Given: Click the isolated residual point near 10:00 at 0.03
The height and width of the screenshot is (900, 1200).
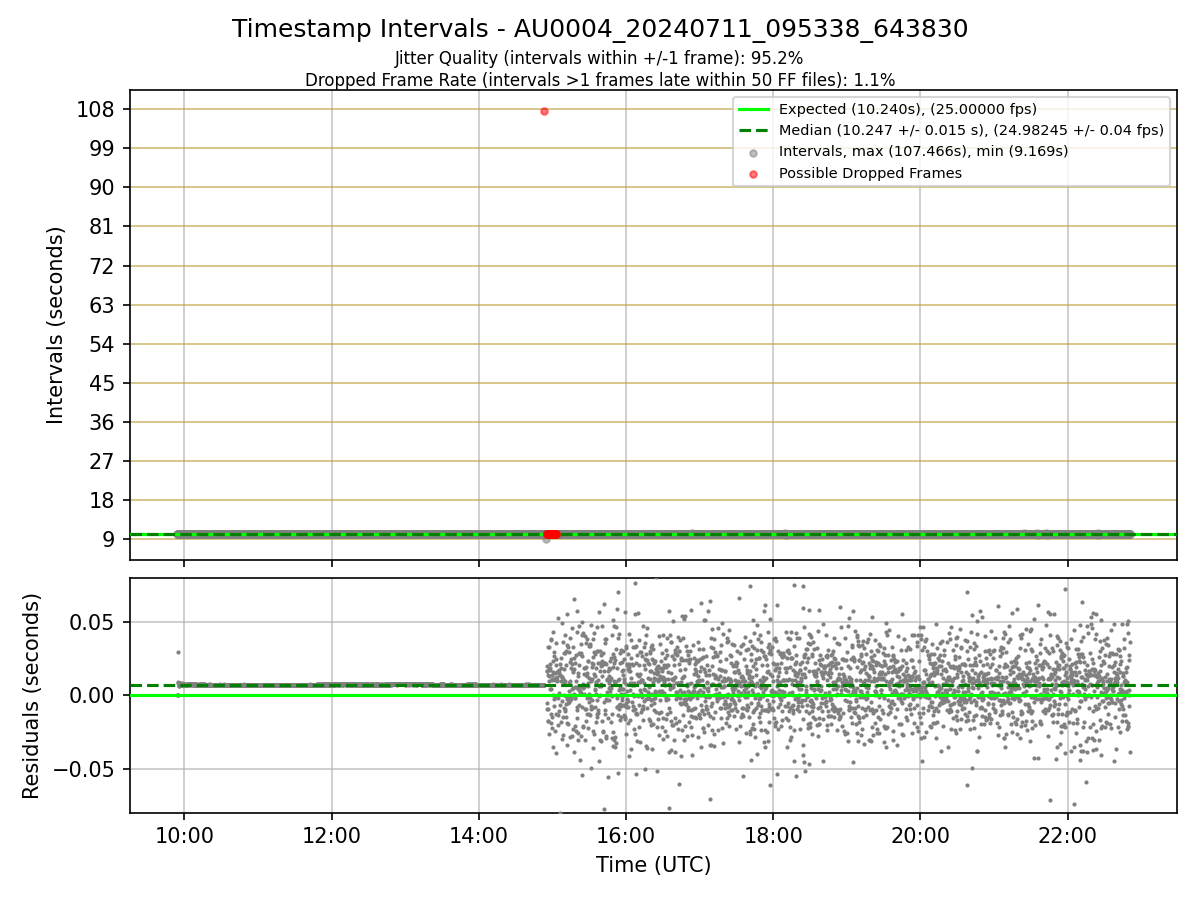Looking at the screenshot, I should coord(178,652).
